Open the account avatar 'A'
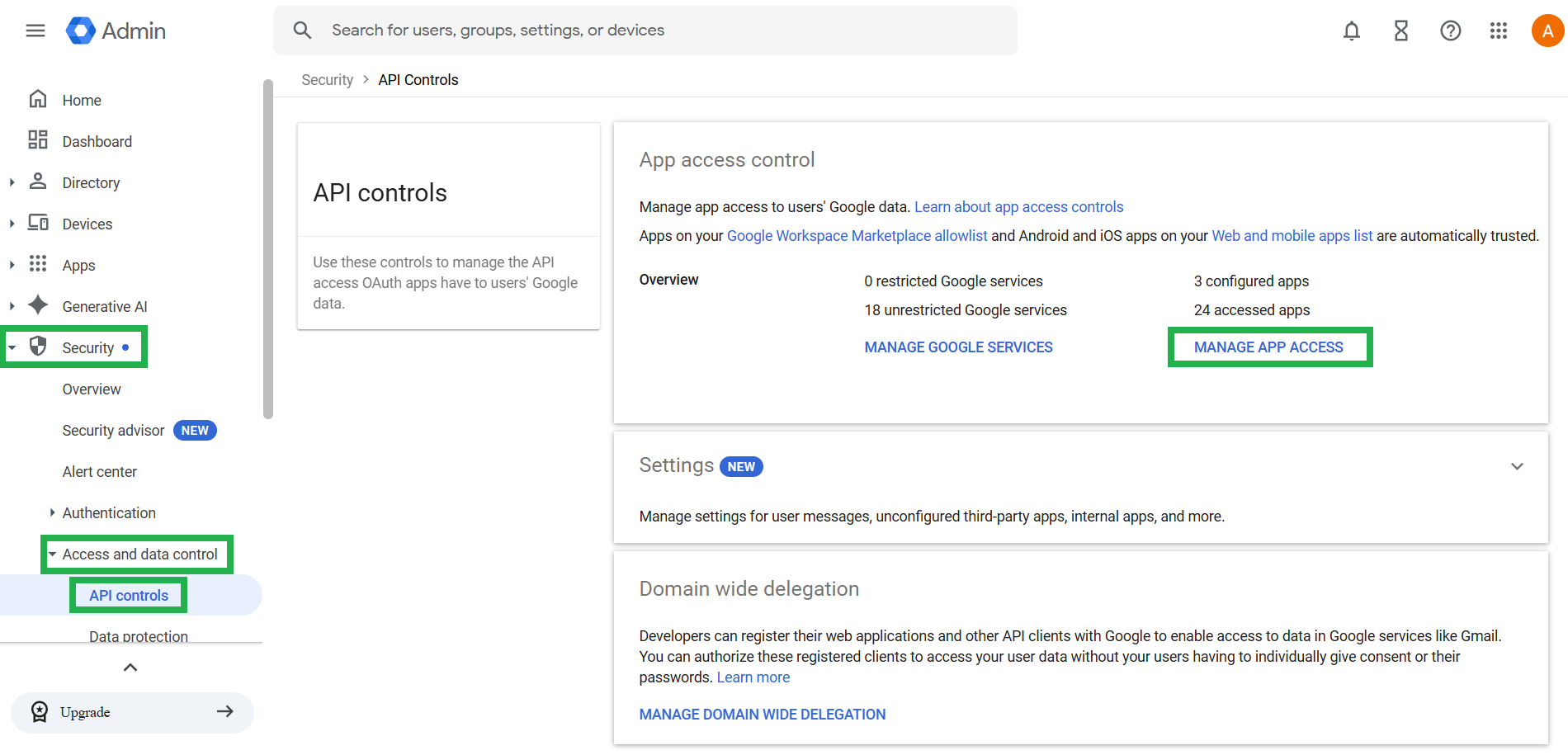The image size is (1568, 755). click(x=1548, y=31)
